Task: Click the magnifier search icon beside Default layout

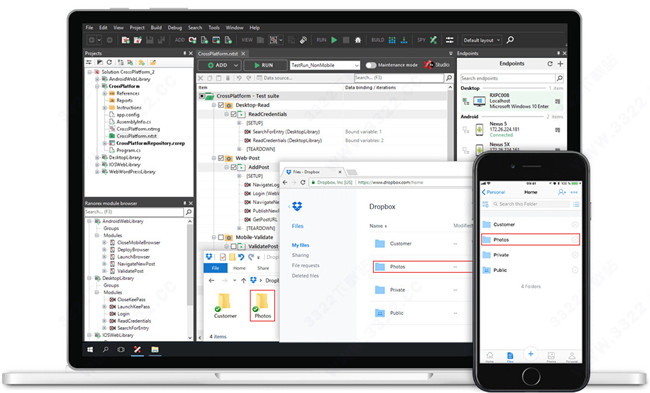Action: click(x=510, y=40)
